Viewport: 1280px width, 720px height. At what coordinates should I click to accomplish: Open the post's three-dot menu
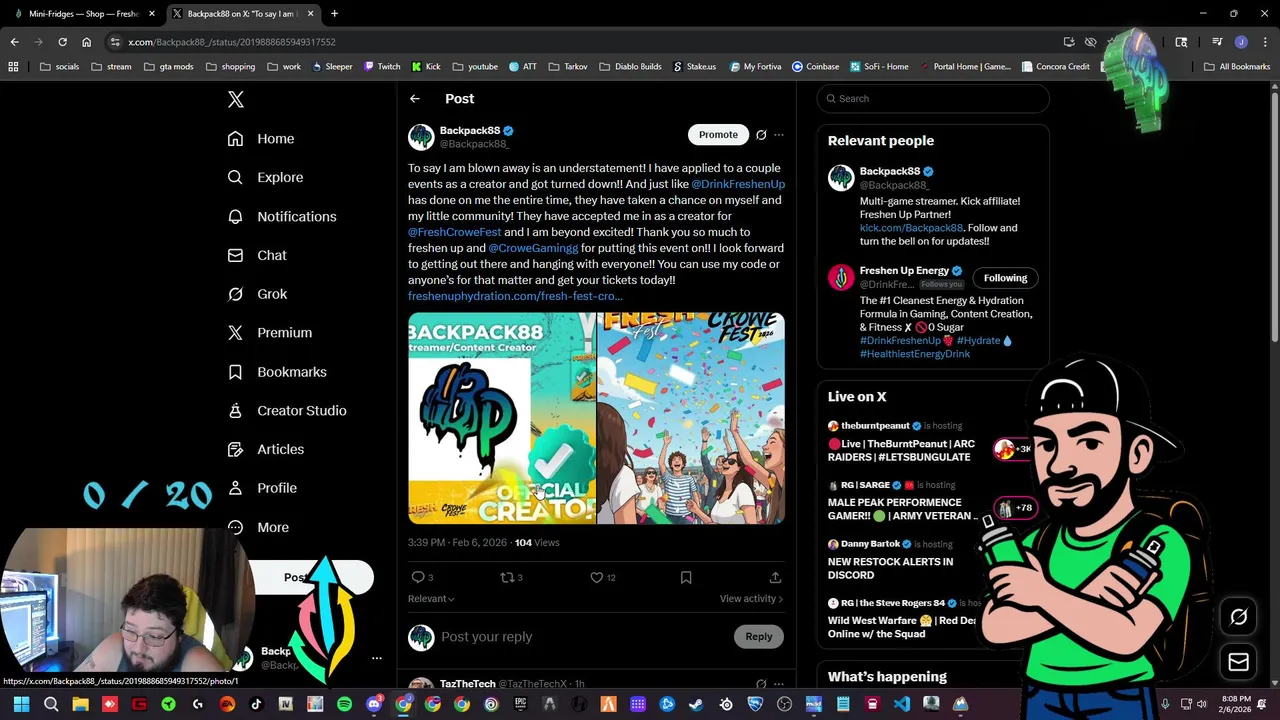[x=779, y=135]
